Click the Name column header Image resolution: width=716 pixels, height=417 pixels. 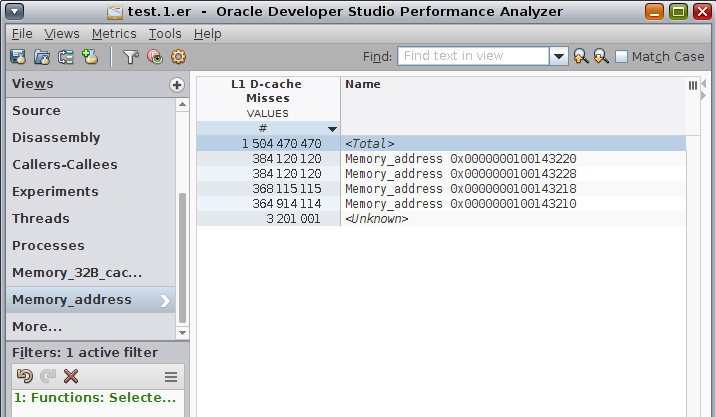pos(513,106)
